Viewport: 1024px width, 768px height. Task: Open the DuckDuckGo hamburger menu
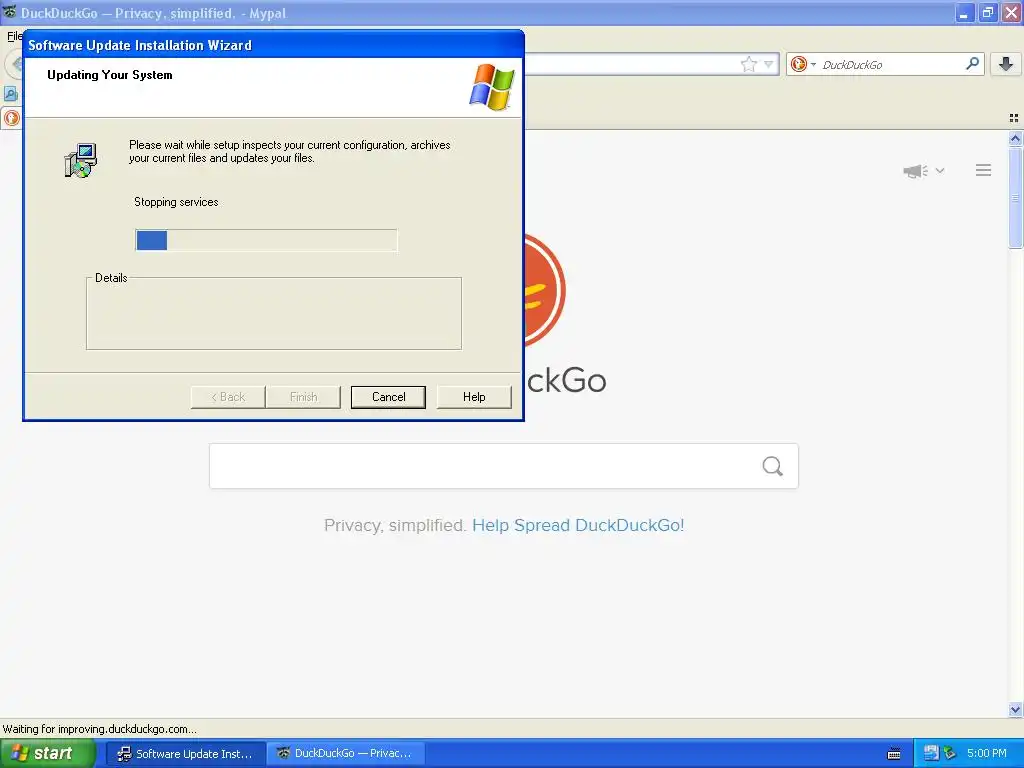pos(983,170)
